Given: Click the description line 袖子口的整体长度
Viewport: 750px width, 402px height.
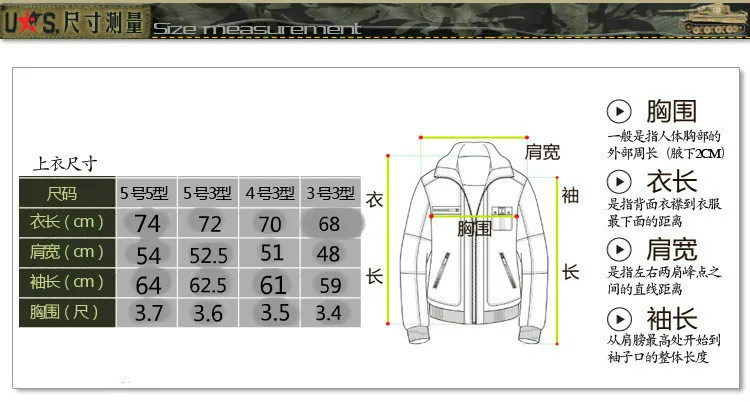Looking at the screenshot, I should [x=658, y=357].
